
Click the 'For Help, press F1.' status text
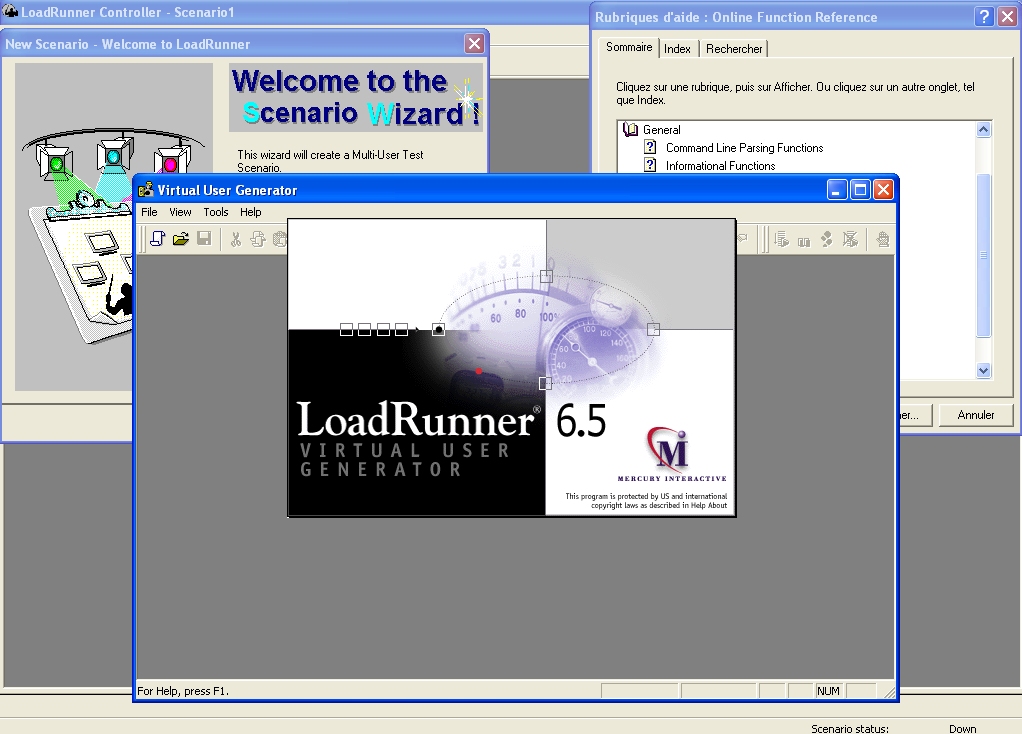182,691
